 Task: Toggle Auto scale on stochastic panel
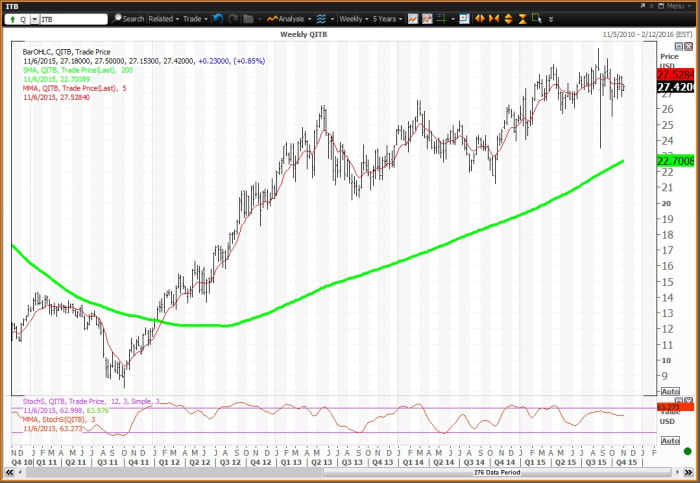670,442
